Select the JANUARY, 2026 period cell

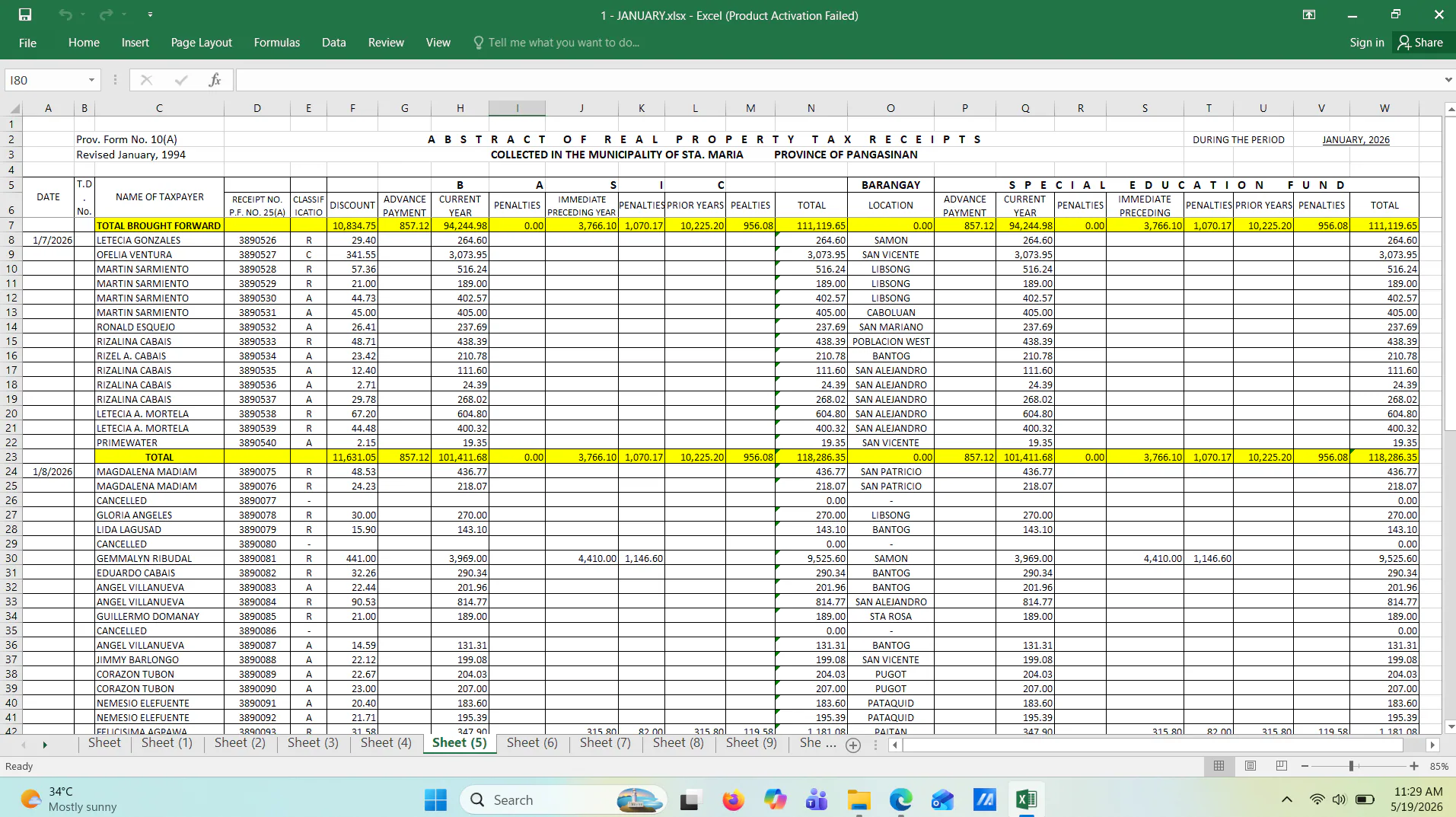[1356, 140]
